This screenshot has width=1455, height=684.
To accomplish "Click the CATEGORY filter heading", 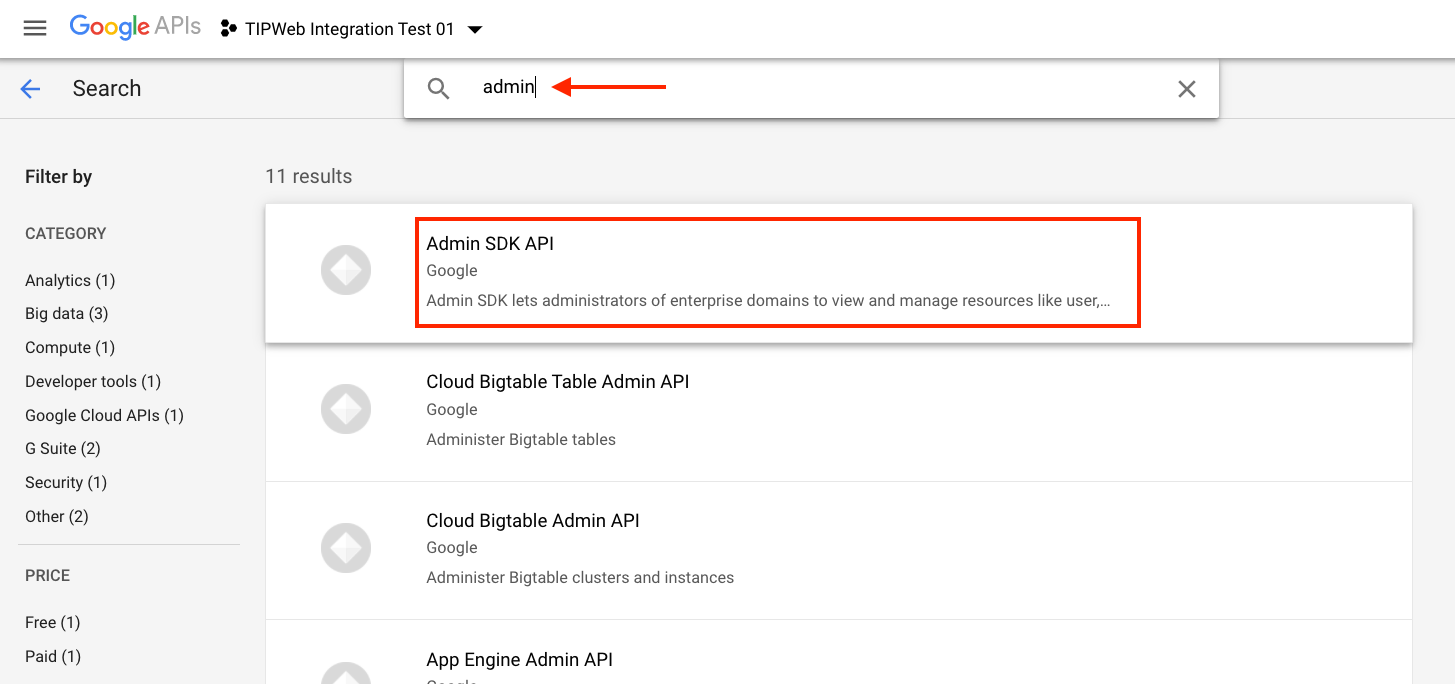I will click(x=65, y=233).
